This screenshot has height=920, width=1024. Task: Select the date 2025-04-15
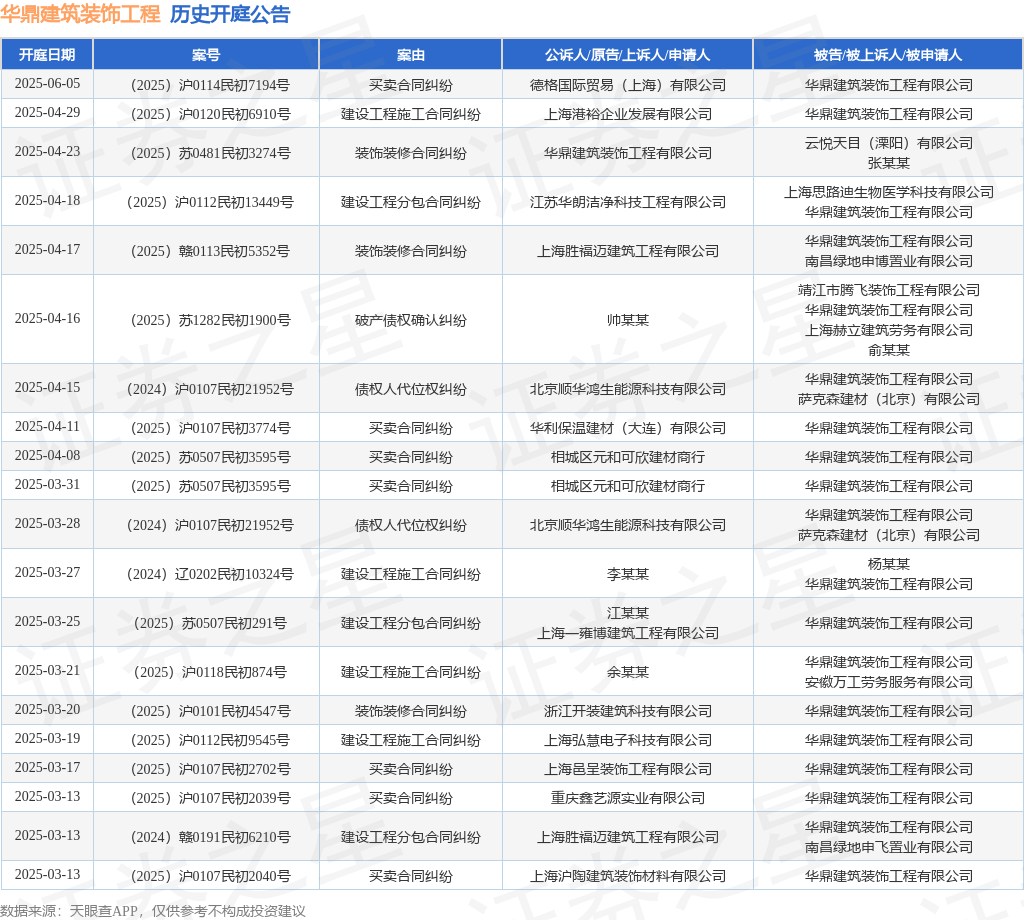tap(47, 389)
